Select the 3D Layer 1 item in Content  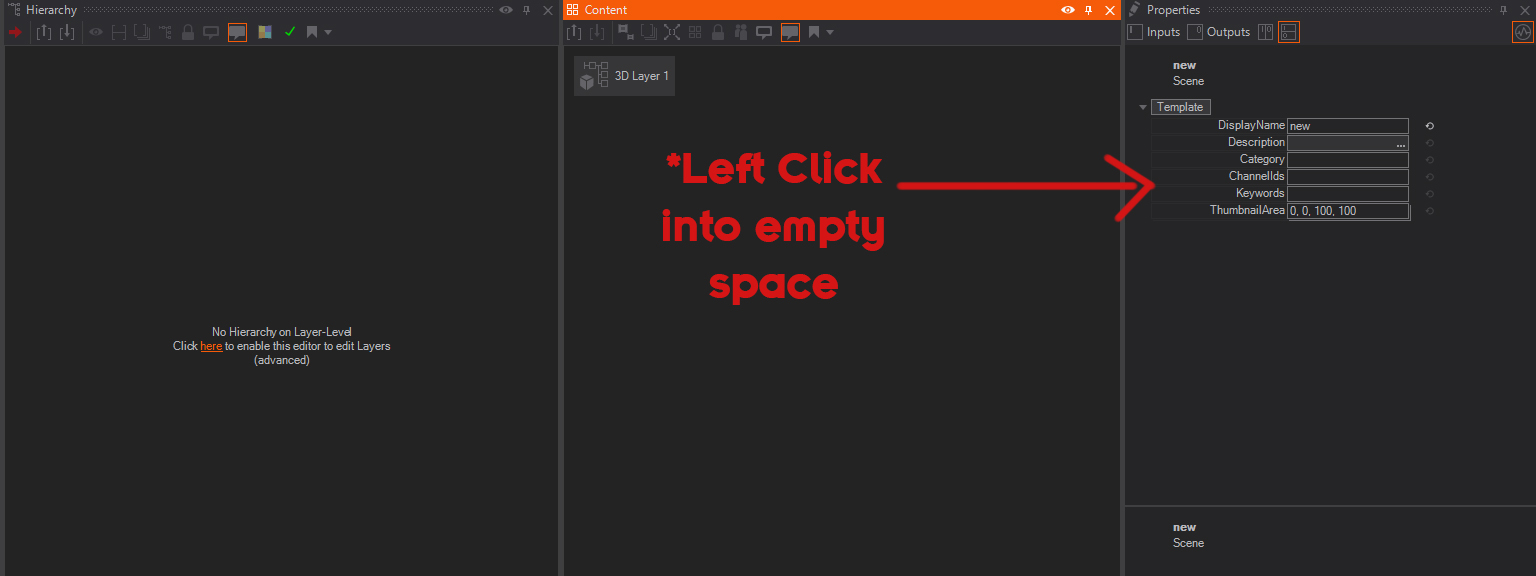625,76
